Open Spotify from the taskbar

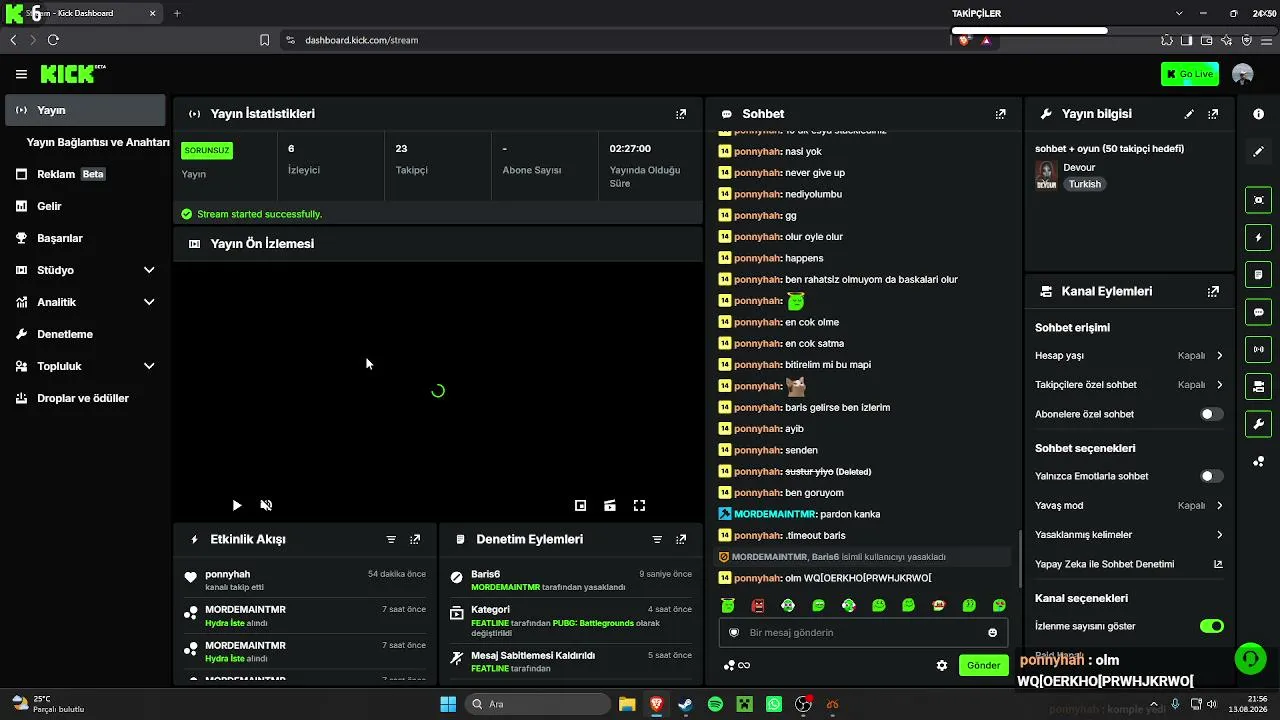715,704
